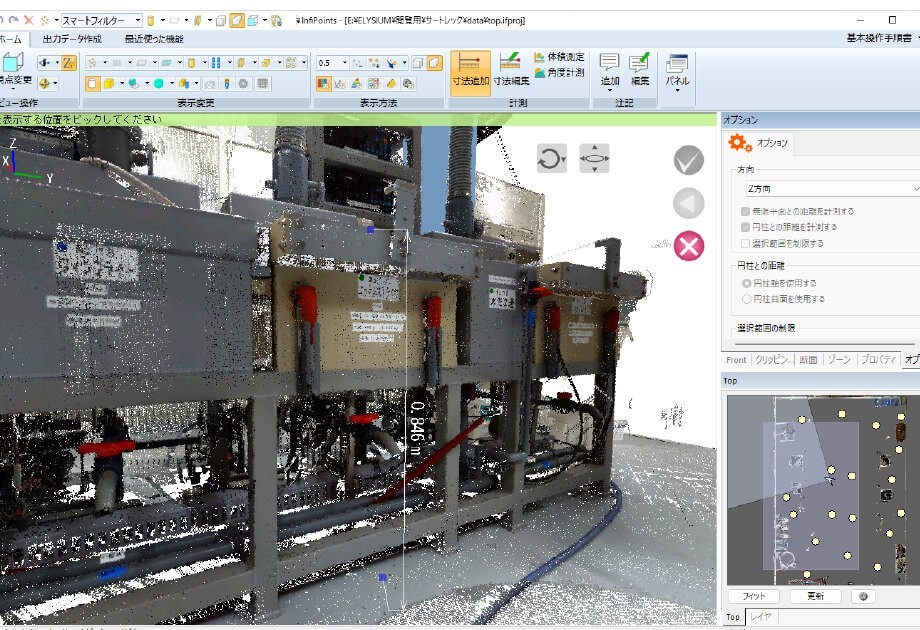Click the gray back arrow circle button
Image resolution: width=920 pixels, height=630 pixels.
coord(688,203)
